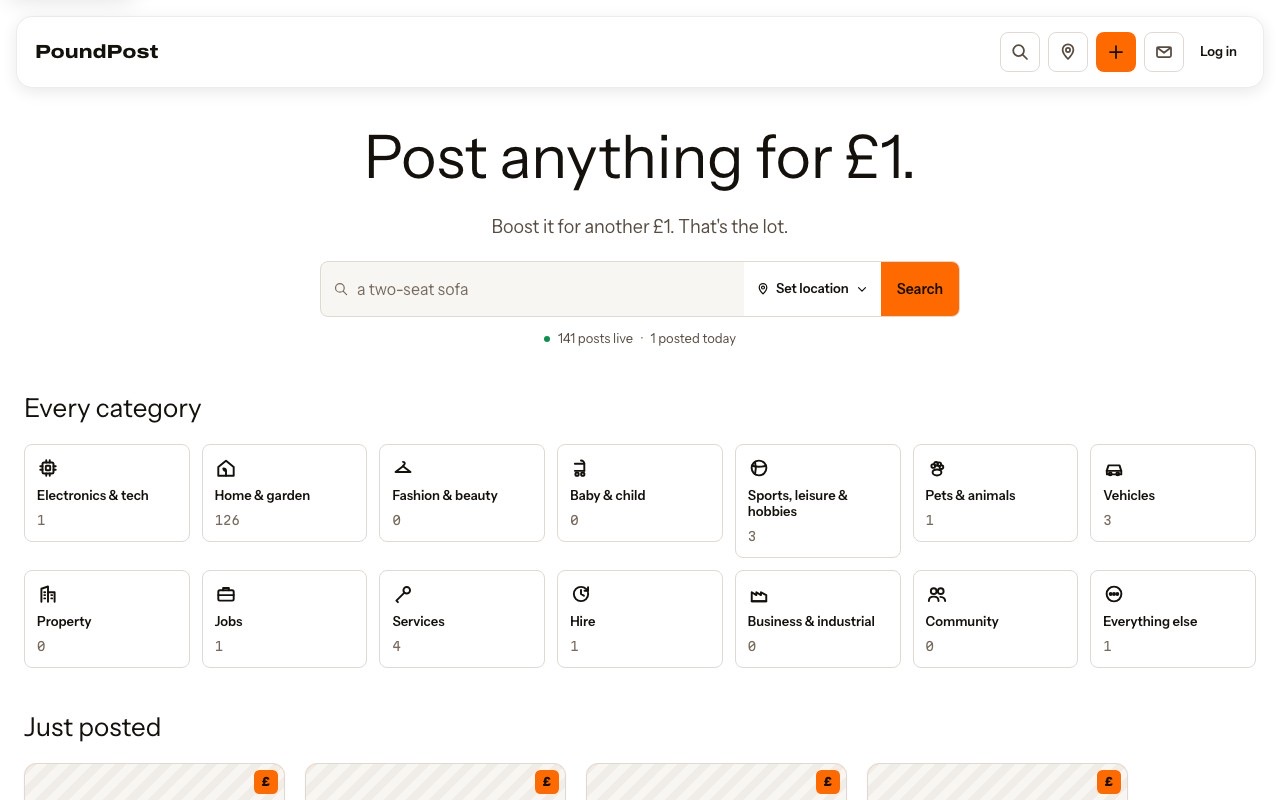Click the orange Search button
Screen dimensions: 1280x800
point(920,289)
